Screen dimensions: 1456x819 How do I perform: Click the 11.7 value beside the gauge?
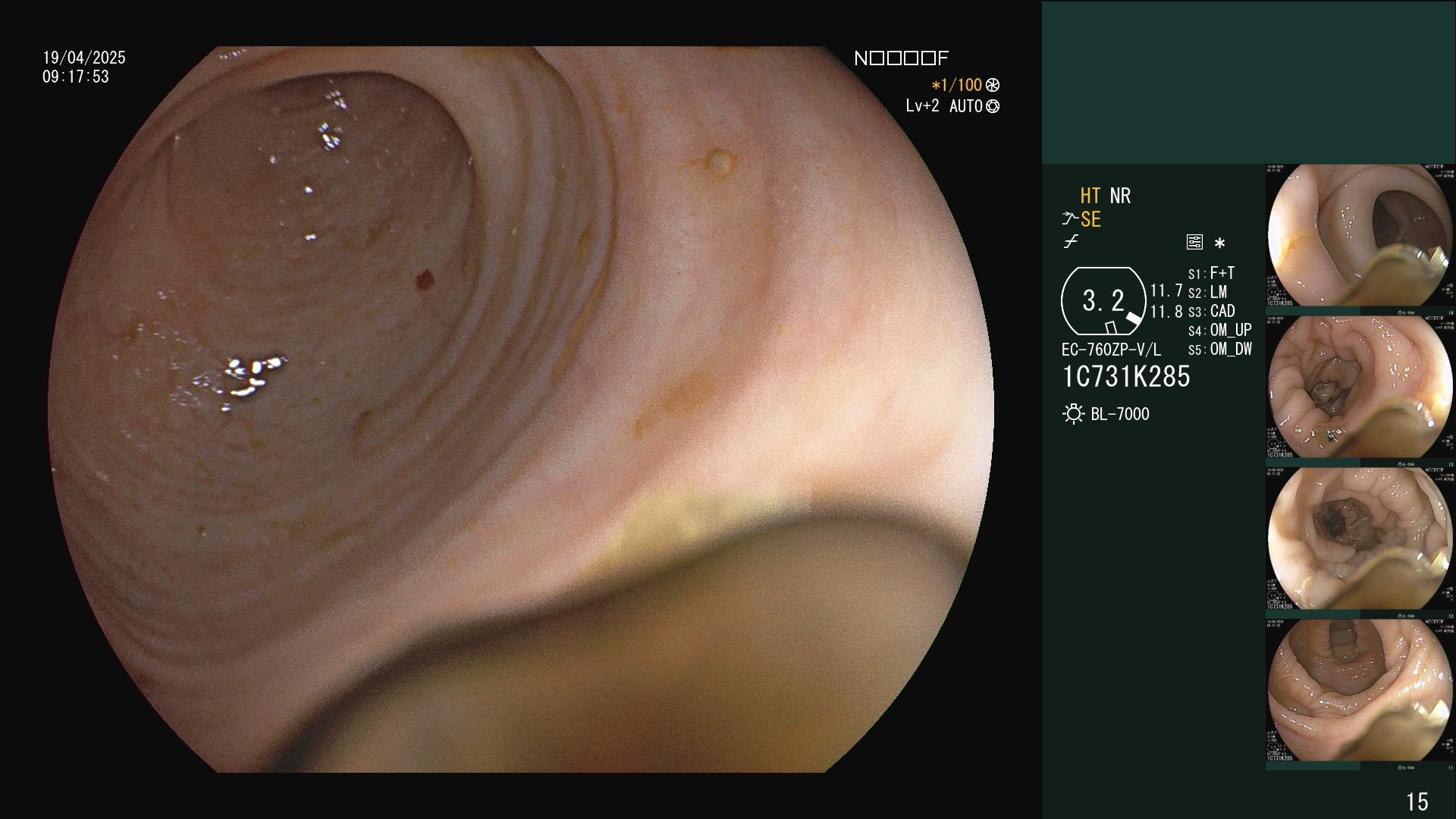click(1166, 290)
